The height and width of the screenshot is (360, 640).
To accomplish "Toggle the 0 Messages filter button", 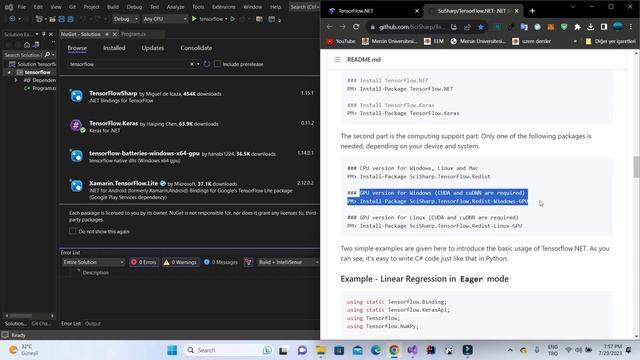I will tap(221, 262).
